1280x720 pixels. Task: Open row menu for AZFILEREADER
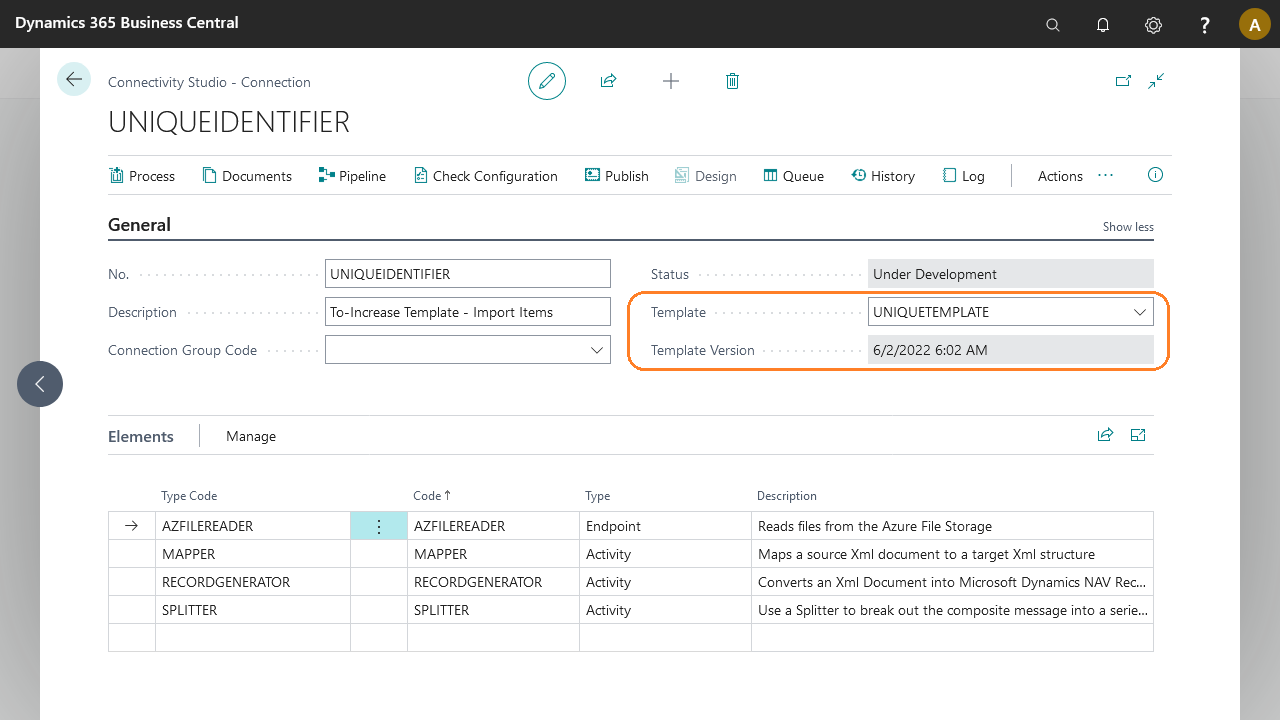(x=379, y=526)
